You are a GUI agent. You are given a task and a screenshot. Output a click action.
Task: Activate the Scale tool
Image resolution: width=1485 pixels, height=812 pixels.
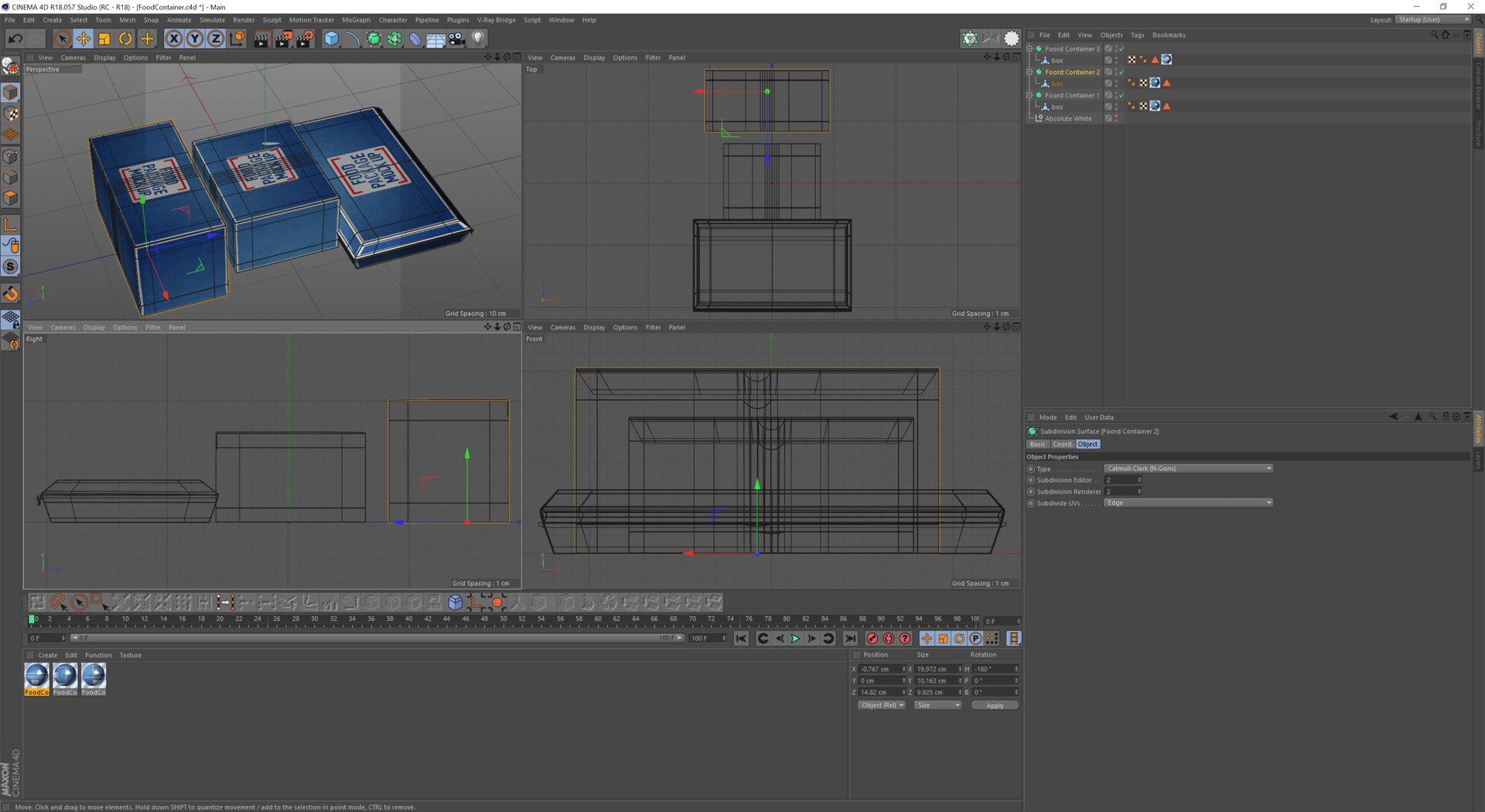104,38
